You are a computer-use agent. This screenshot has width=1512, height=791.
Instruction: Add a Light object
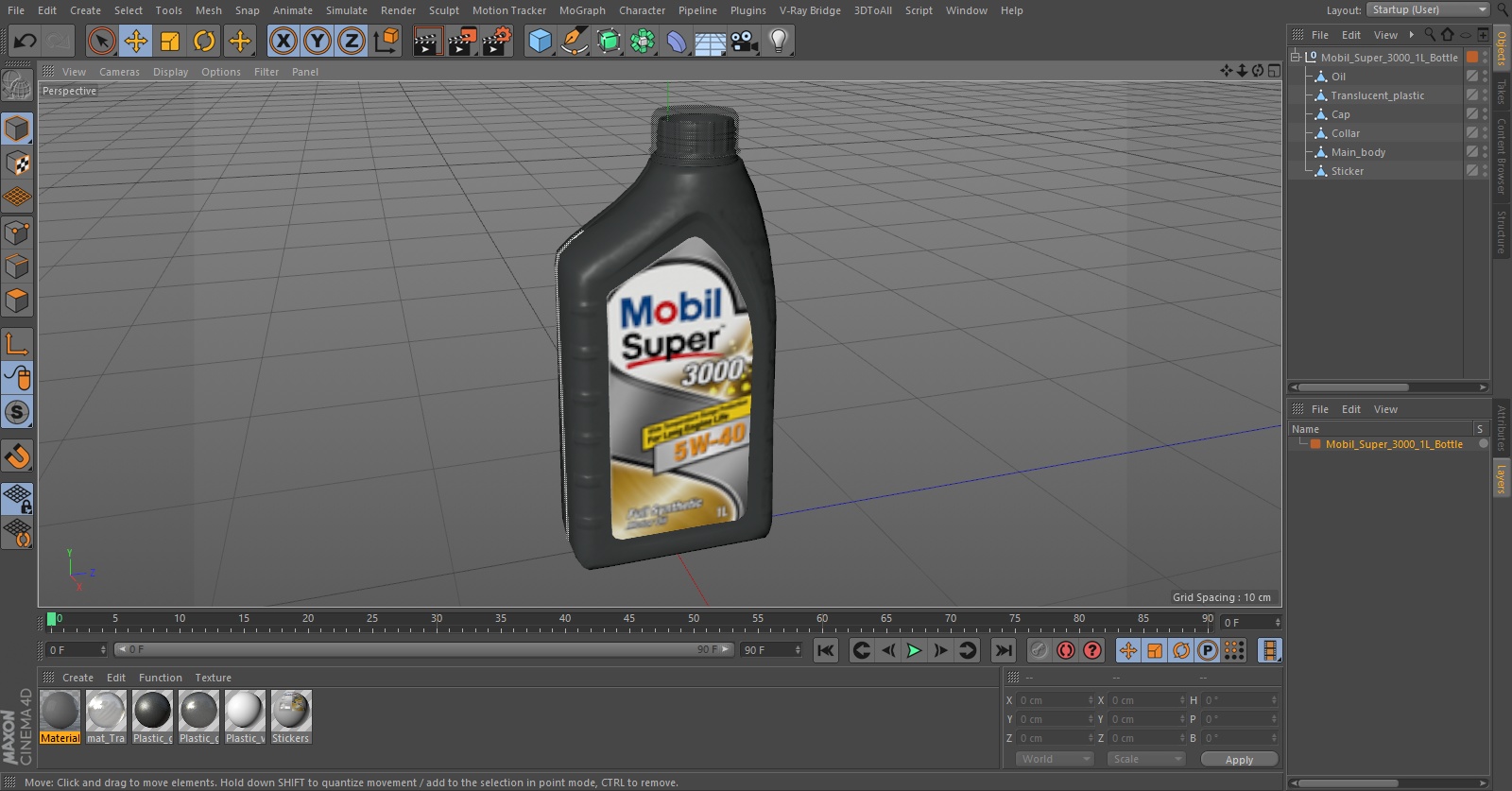[x=779, y=41]
